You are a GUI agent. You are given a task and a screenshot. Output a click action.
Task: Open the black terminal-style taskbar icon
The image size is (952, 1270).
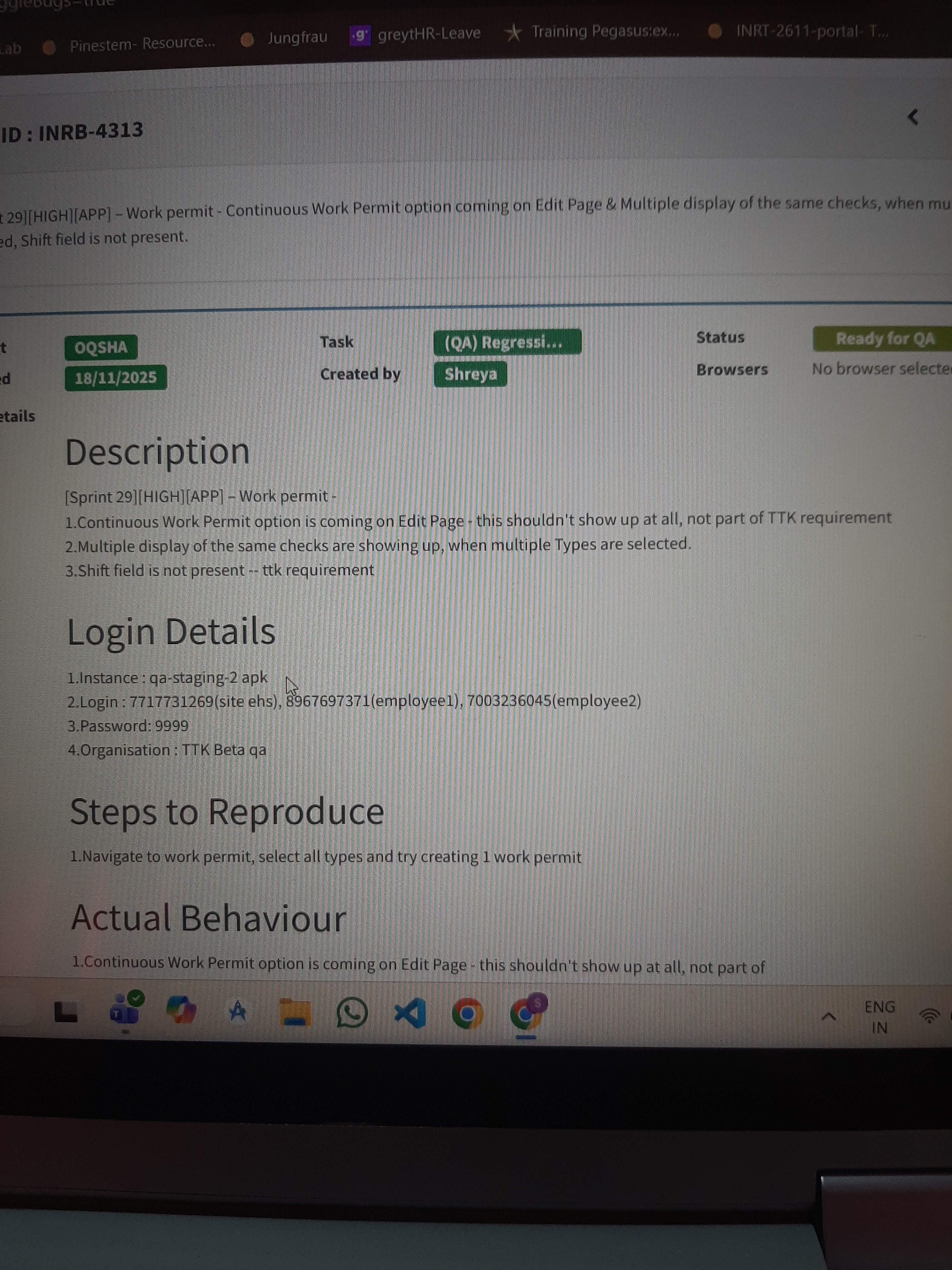click(65, 1012)
